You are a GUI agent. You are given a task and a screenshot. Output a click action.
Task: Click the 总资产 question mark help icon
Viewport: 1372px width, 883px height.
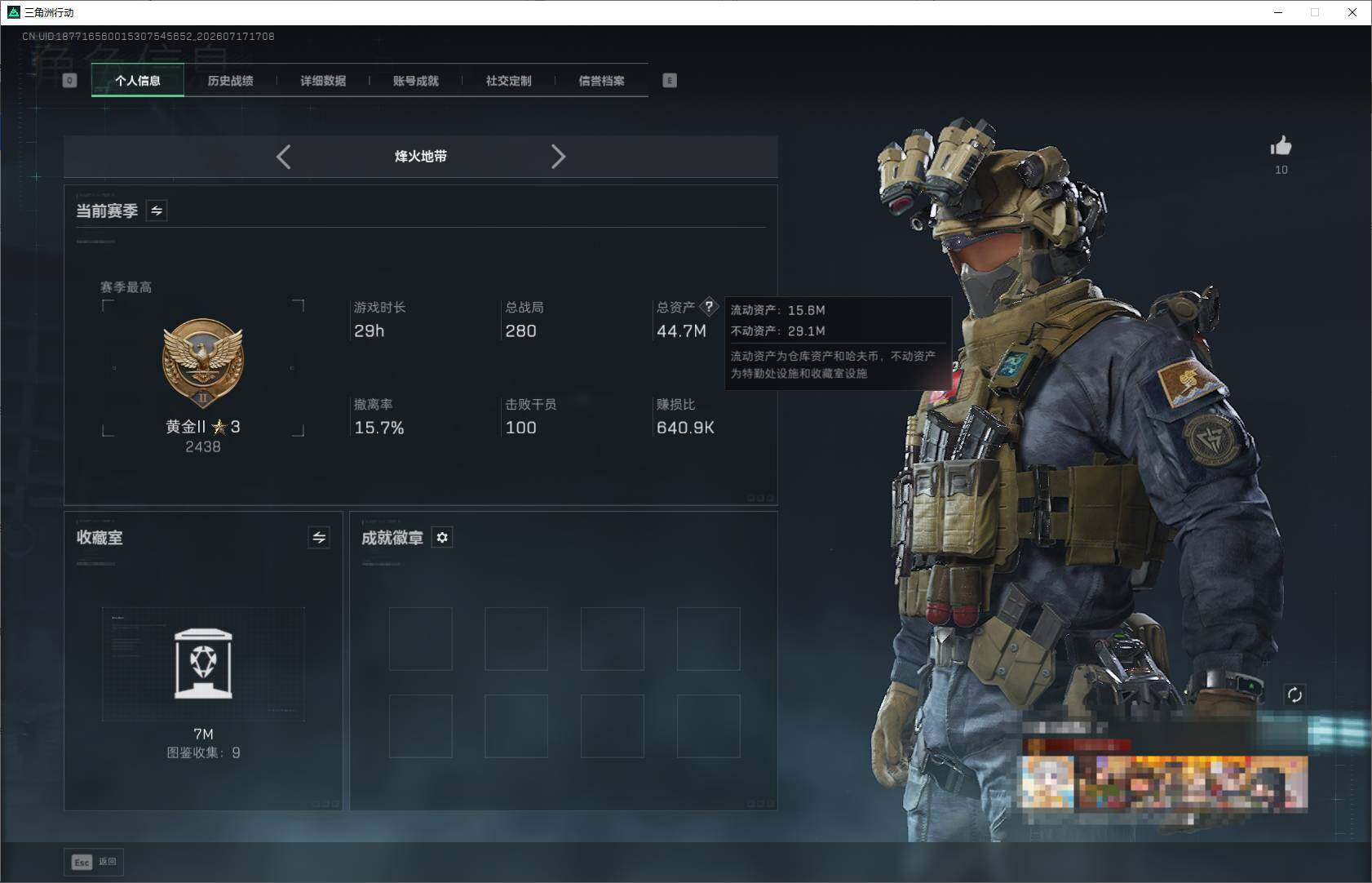[x=709, y=307]
